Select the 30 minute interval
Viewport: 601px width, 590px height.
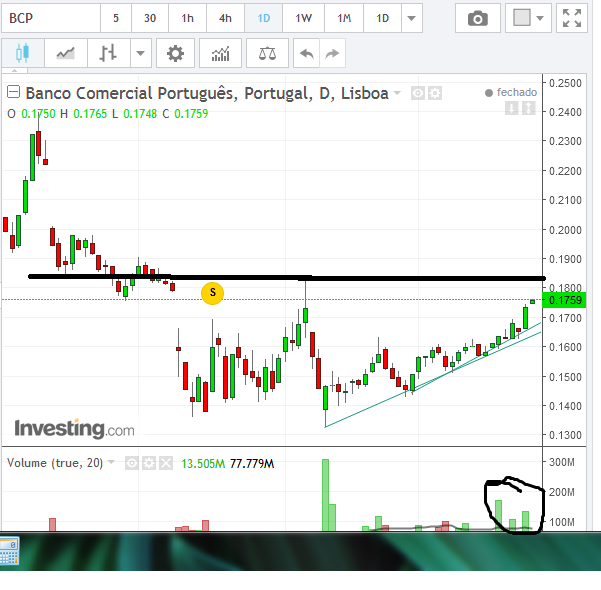[150, 18]
